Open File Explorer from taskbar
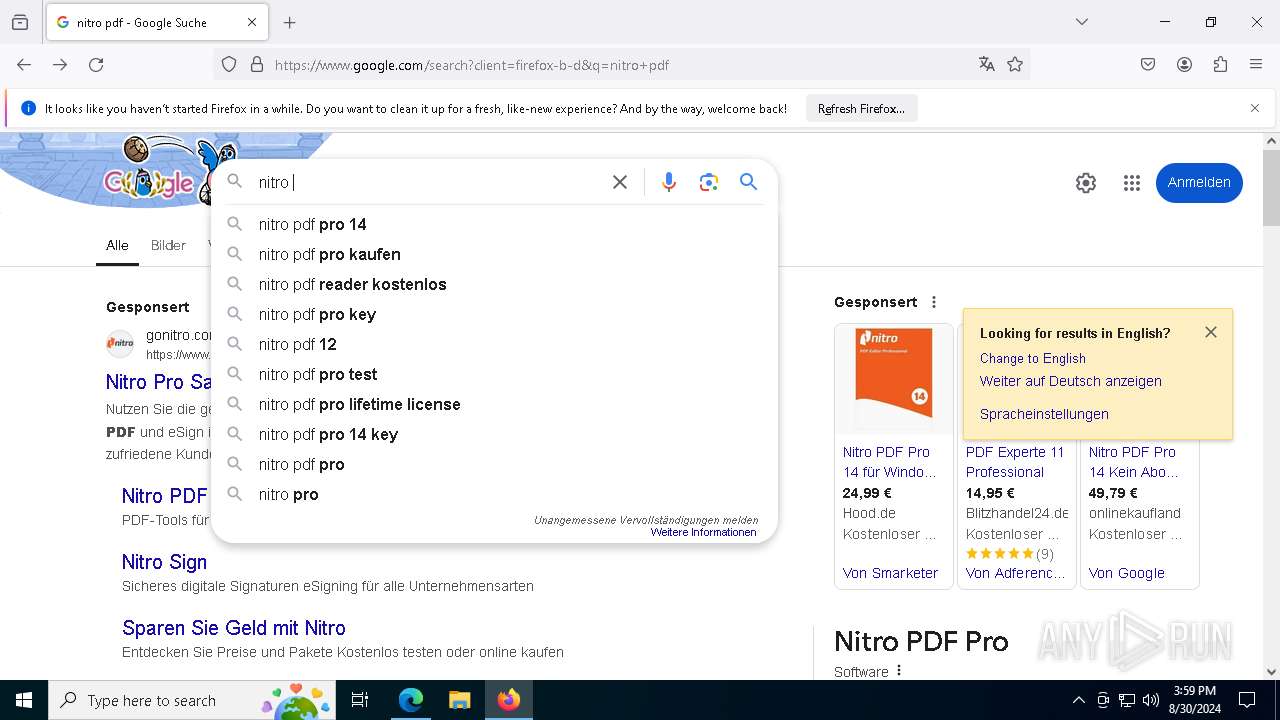 tap(459, 700)
